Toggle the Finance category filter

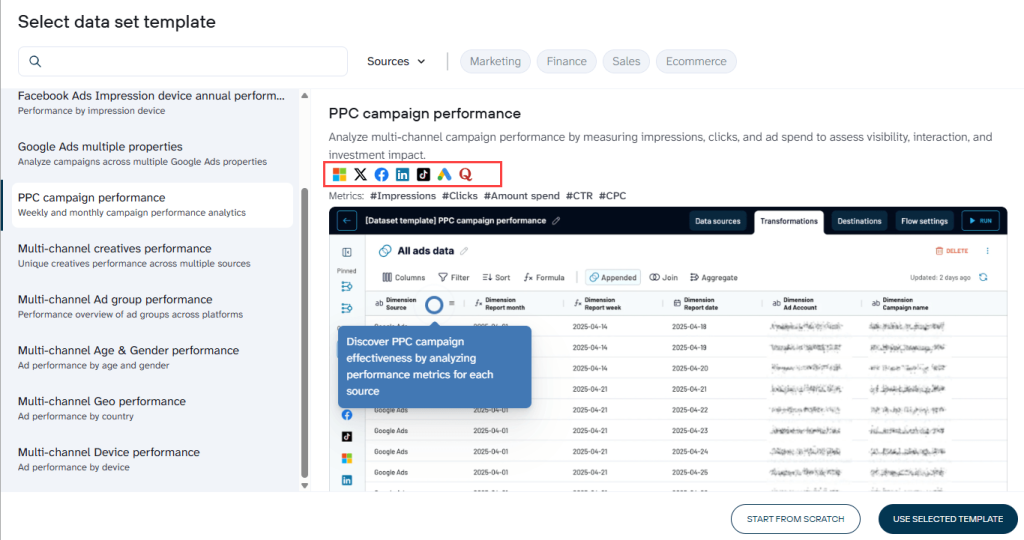tap(566, 62)
